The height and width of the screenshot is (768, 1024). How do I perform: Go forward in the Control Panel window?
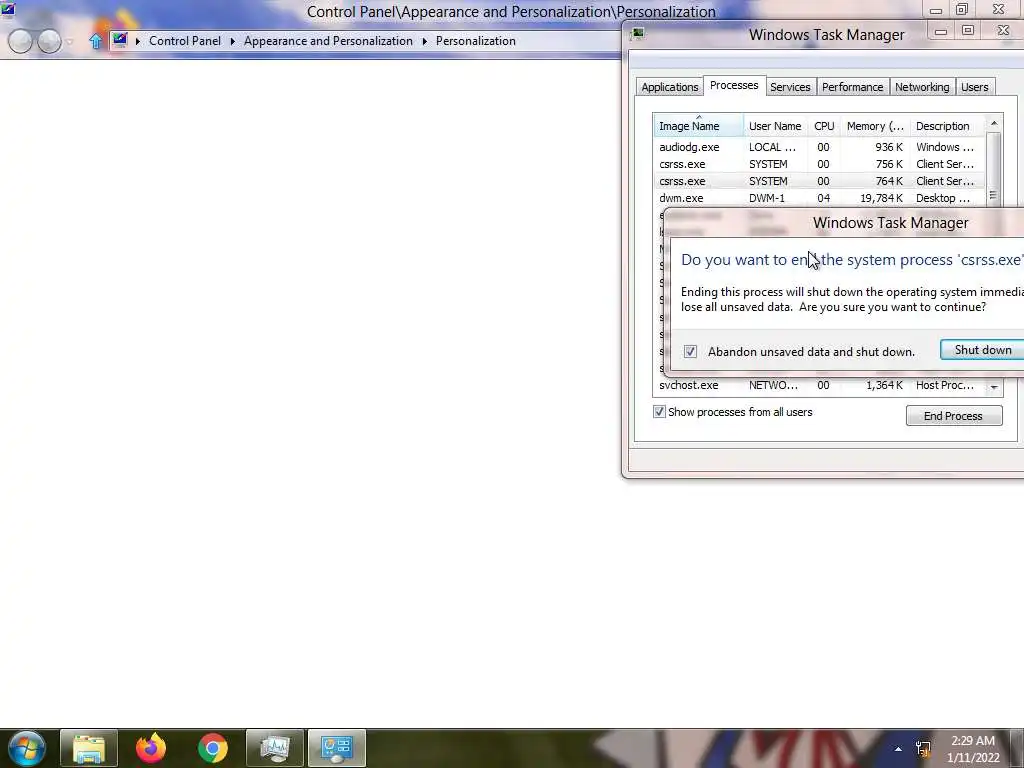[49, 41]
